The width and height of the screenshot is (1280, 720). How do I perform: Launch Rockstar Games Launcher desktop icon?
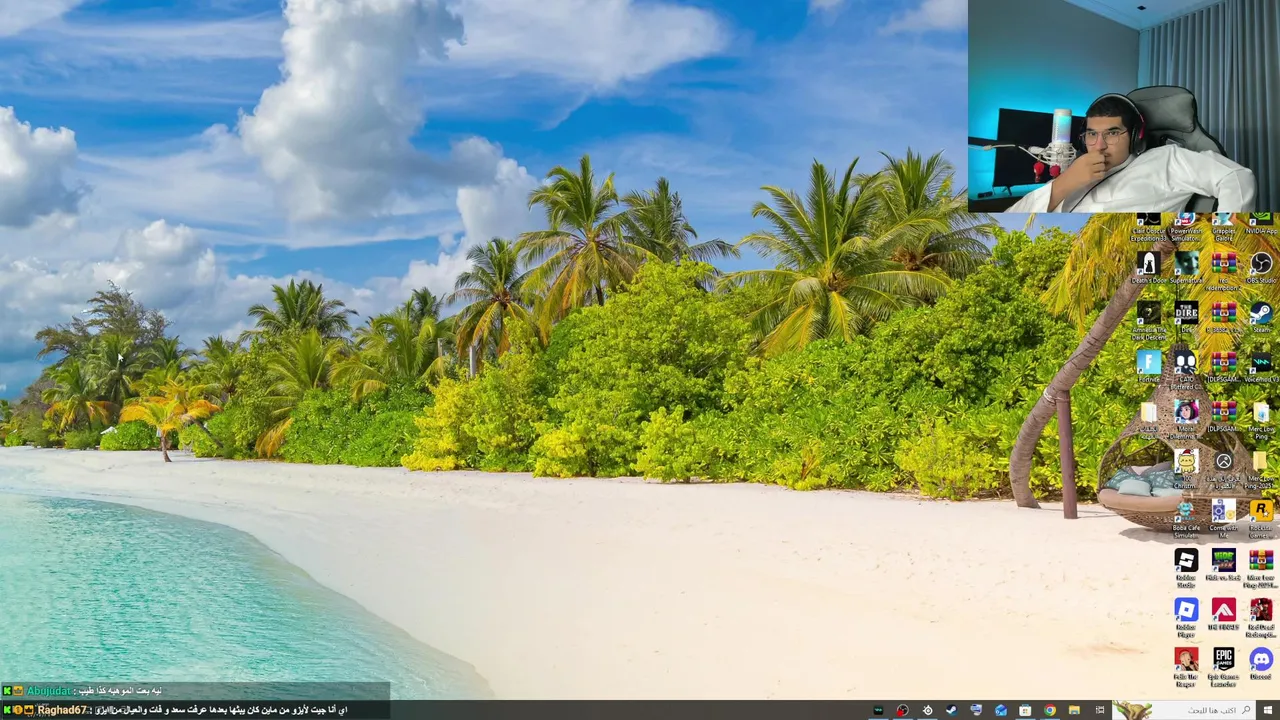[x=1261, y=518]
